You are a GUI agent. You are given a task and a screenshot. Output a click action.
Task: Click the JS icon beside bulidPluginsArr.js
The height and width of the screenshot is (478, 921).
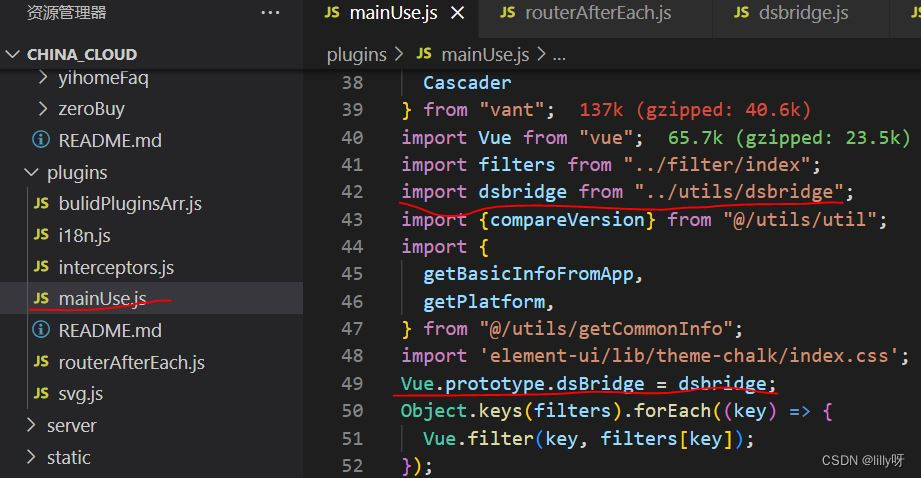(41, 203)
